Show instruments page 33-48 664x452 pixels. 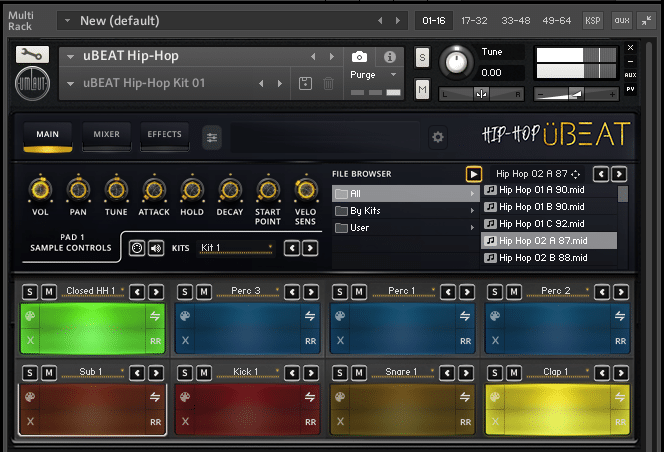[x=516, y=20]
